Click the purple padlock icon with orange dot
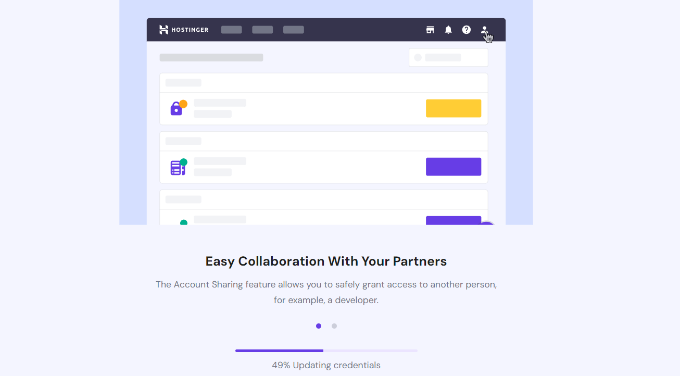 pyautogui.click(x=178, y=108)
